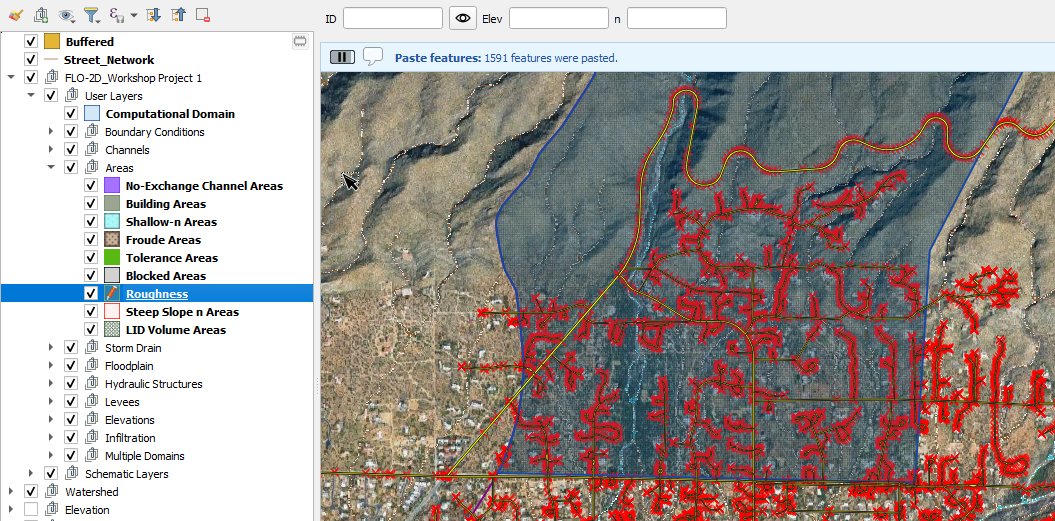This screenshot has height=521, width=1055.
Task: Expand the Storm Drain group
Action: [51, 348]
